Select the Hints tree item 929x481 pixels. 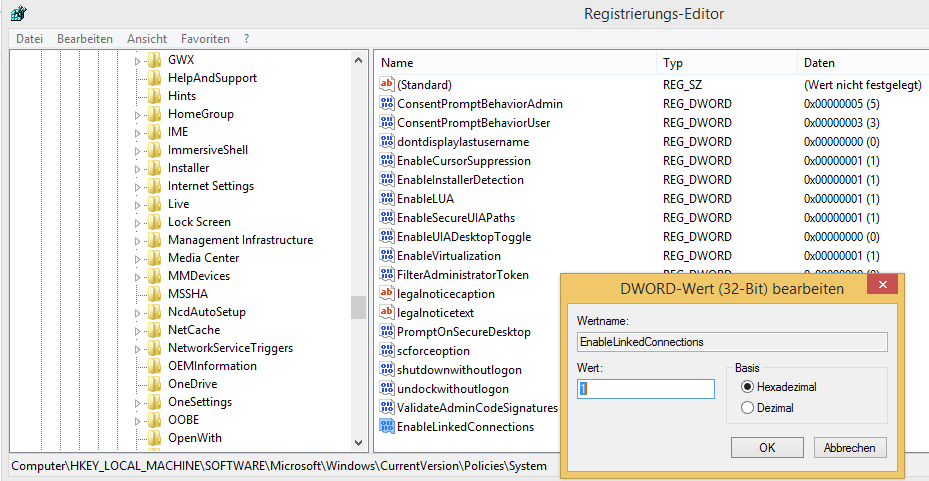pyautogui.click(x=182, y=95)
